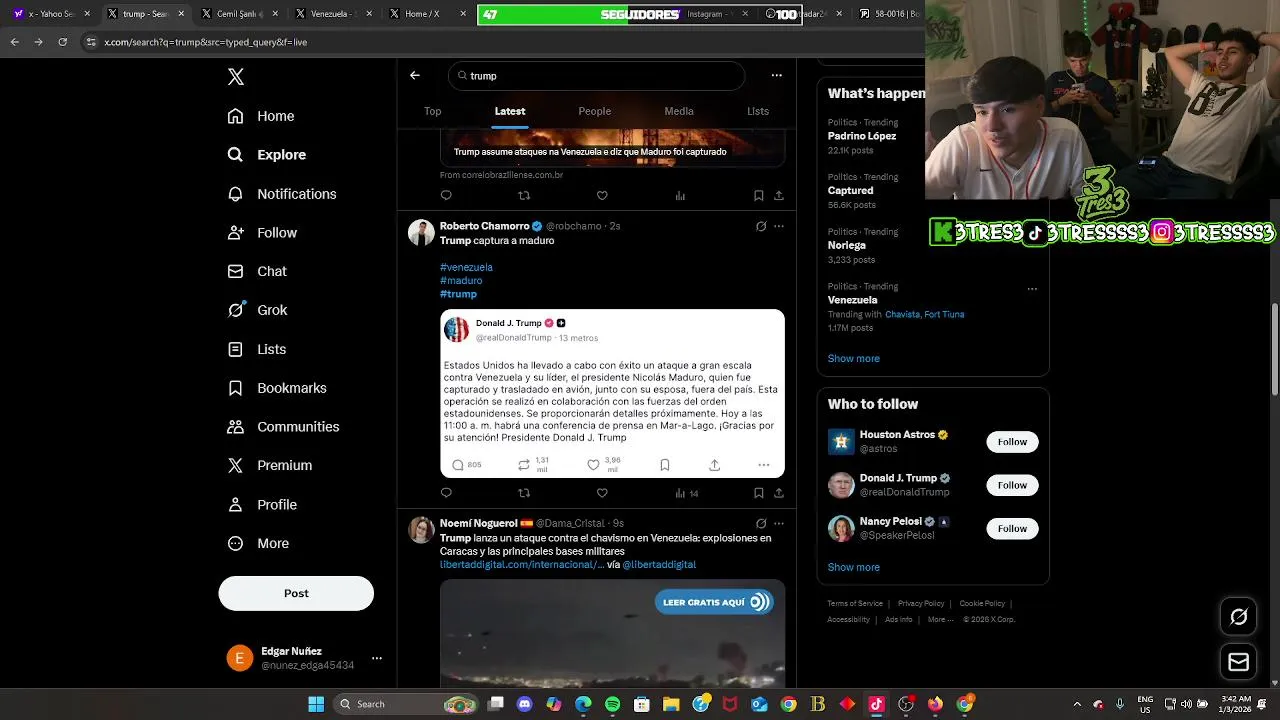1280x720 pixels.
Task: Open the libertaddigital.com article link
Action: pos(522,565)
